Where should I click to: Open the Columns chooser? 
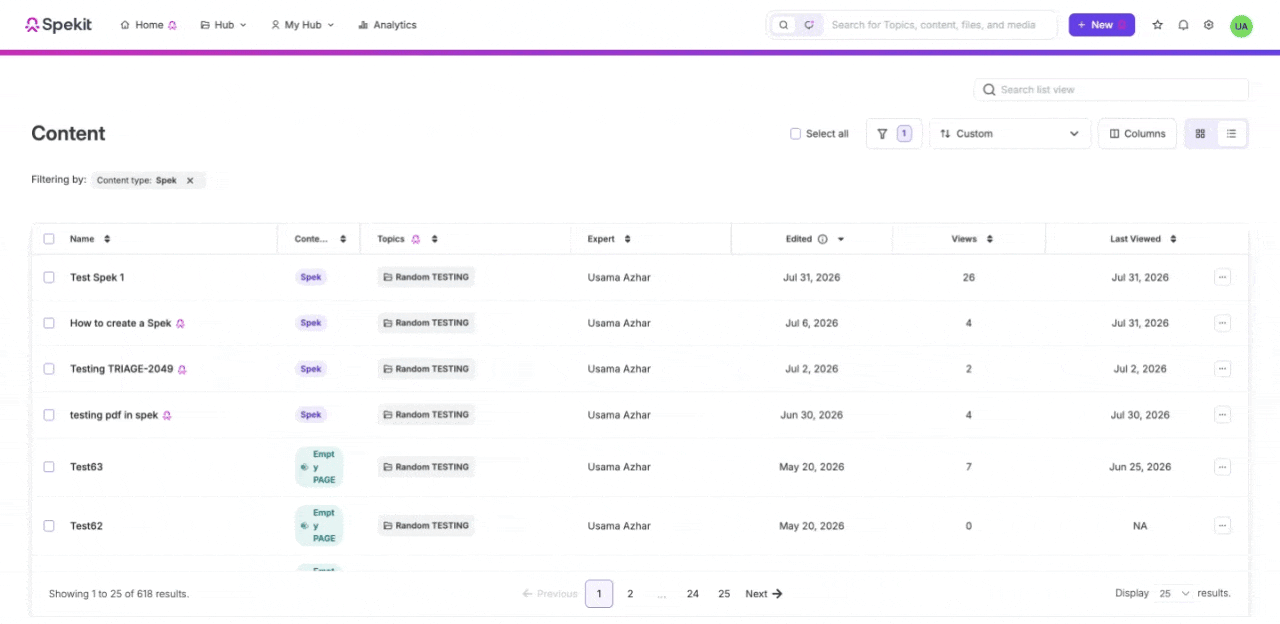click(1138, 133)
